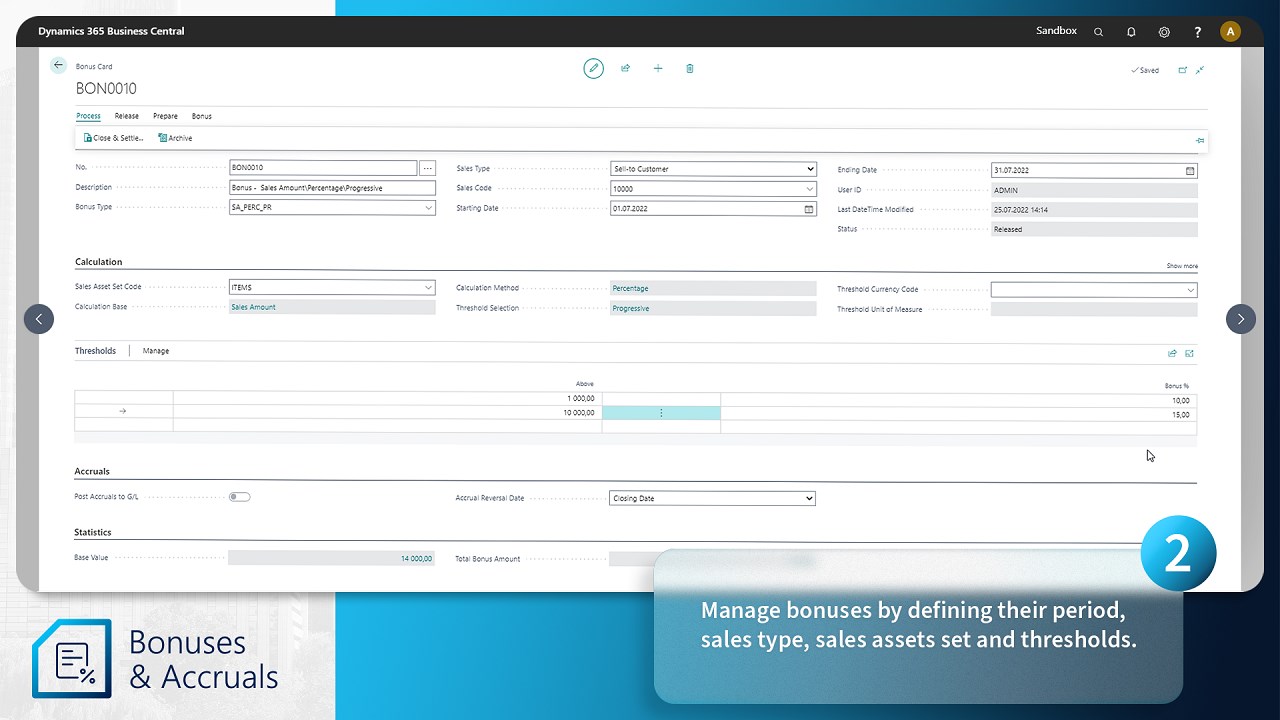Viewport: 1280px width, 720px height.
Task: Open the row menu for the 10 000,00 threshold
Action: [661, 413]
